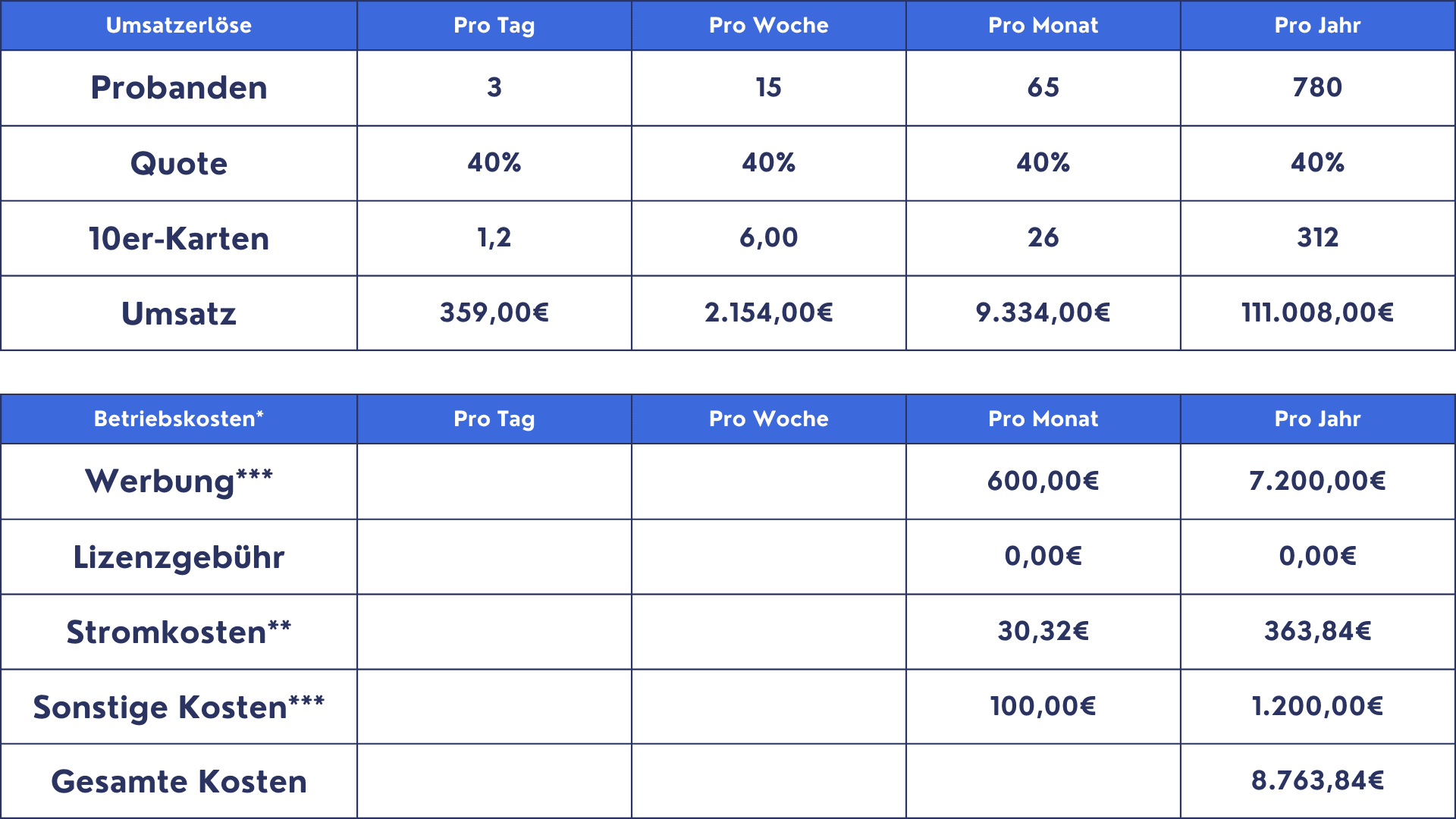
Task: Select the Quote row label
Action: tap(179, 164)
